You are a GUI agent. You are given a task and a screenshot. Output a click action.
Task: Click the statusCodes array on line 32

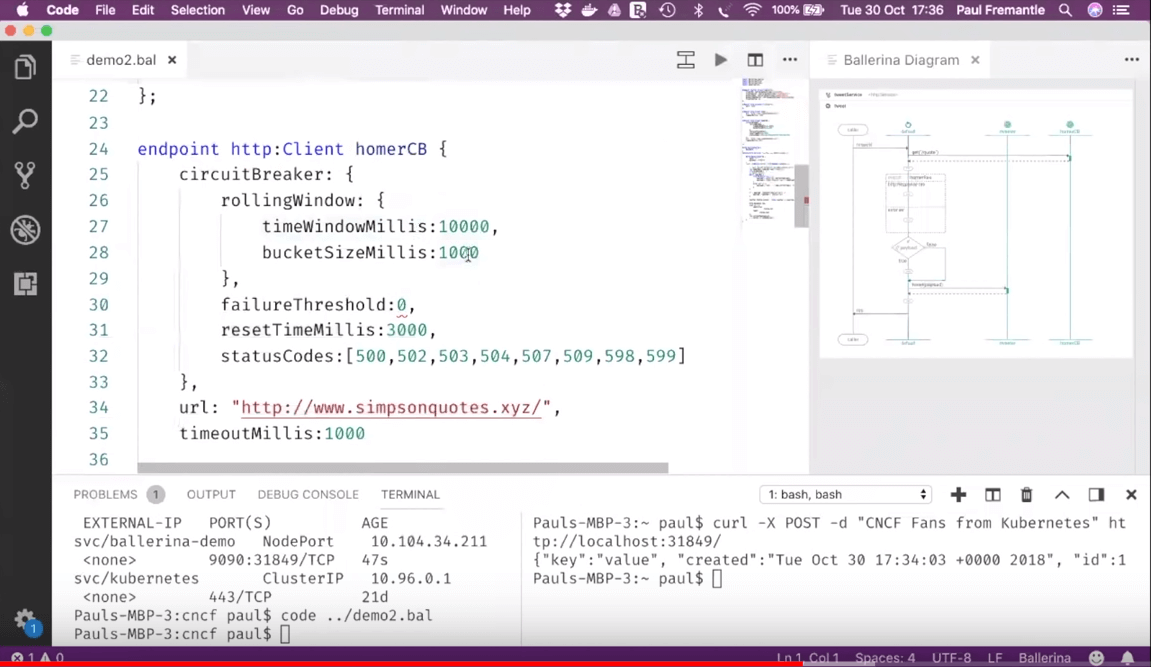pyautogui.click(x=516, y=356)
